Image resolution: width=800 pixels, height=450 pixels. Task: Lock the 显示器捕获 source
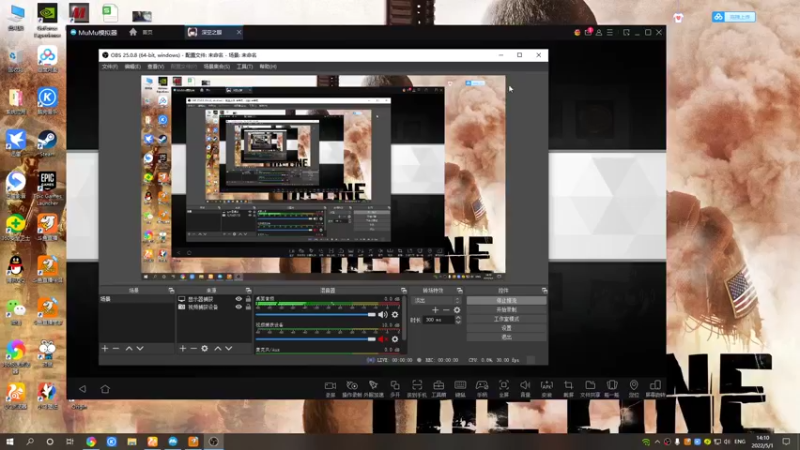tap(248, 299)
